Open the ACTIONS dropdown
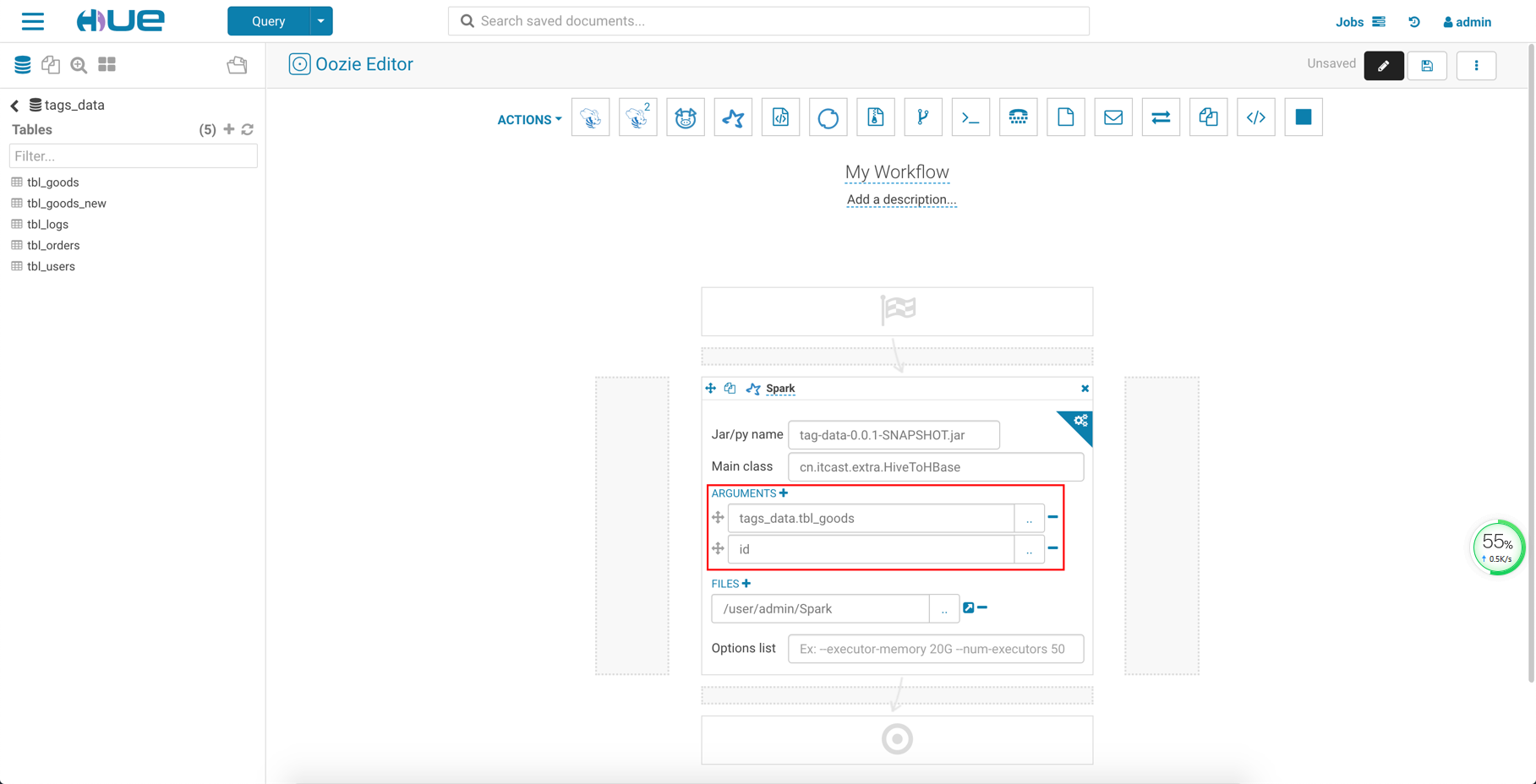The width and height of the screenshot is (1536, 784). click(529, 120)
